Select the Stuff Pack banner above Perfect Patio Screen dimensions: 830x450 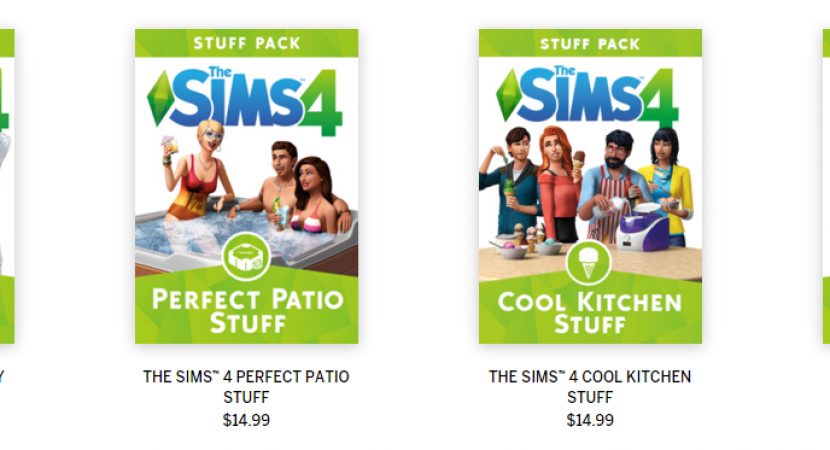click(x=246, y=44)
